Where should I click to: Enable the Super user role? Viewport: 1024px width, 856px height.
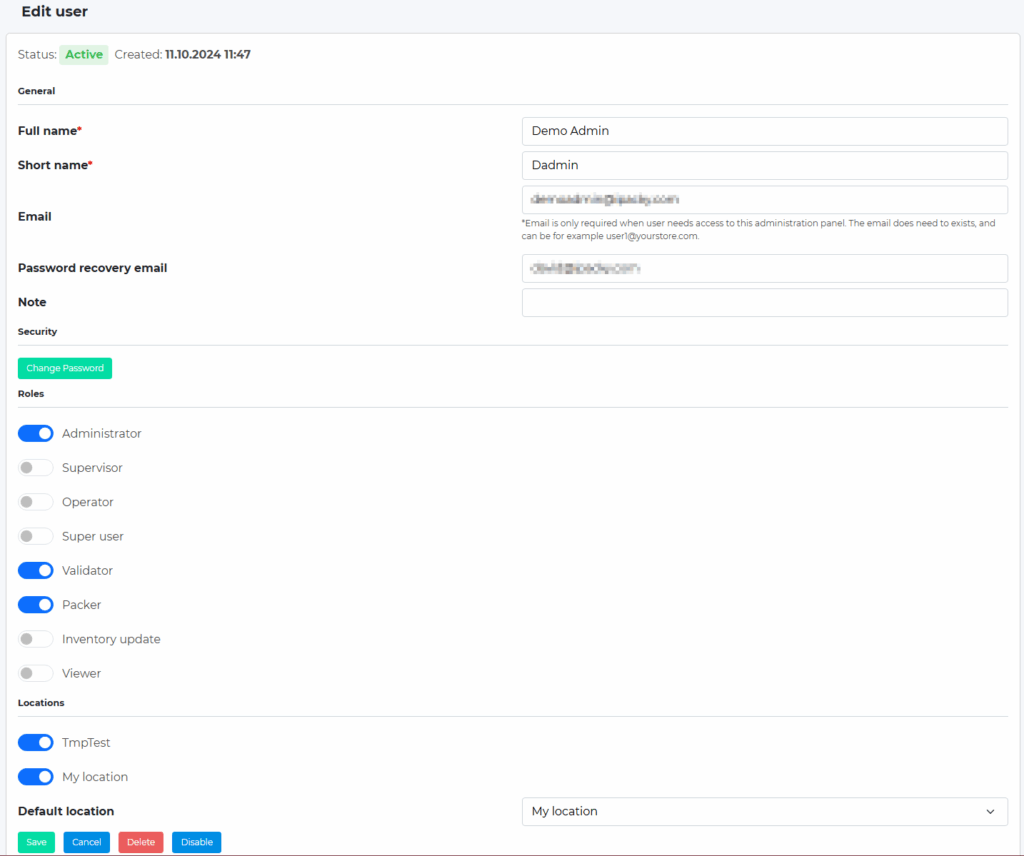[35, 536]
